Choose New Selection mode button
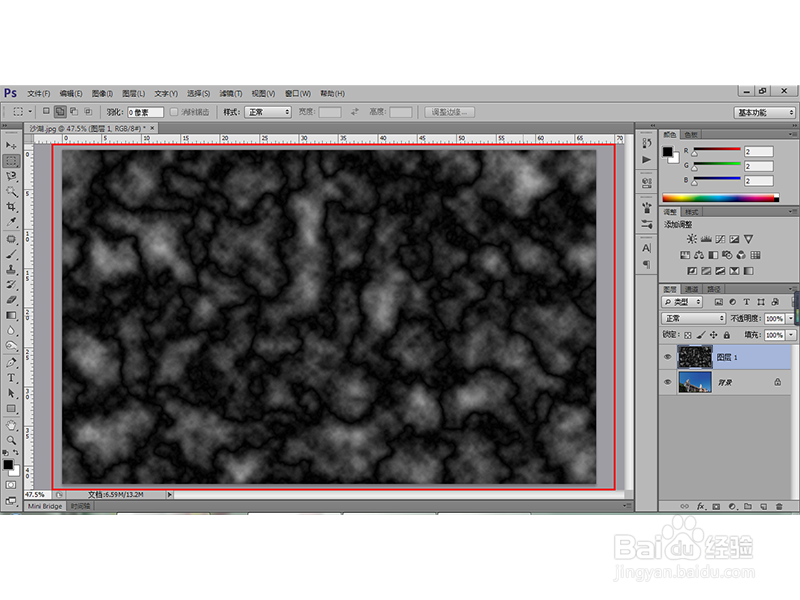Viewport: 800px width, 600px height. [x=46, y=111]
